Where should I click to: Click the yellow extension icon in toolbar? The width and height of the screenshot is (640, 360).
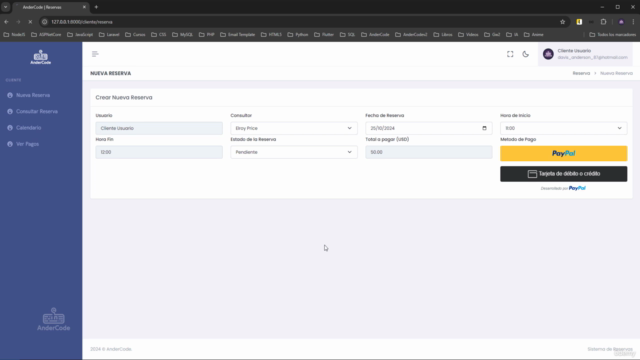pos(579,22)
